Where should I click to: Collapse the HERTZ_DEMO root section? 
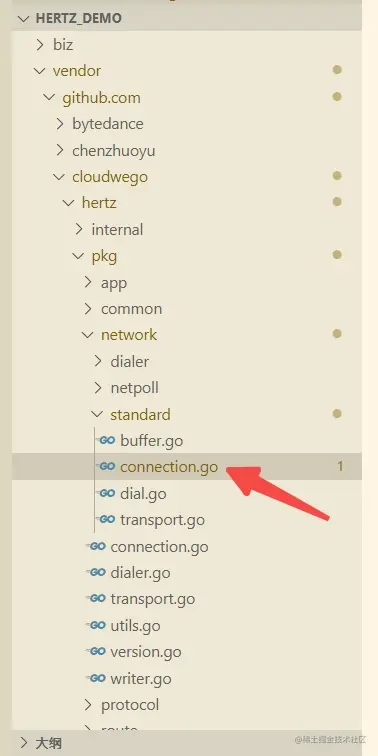point(24,19)
